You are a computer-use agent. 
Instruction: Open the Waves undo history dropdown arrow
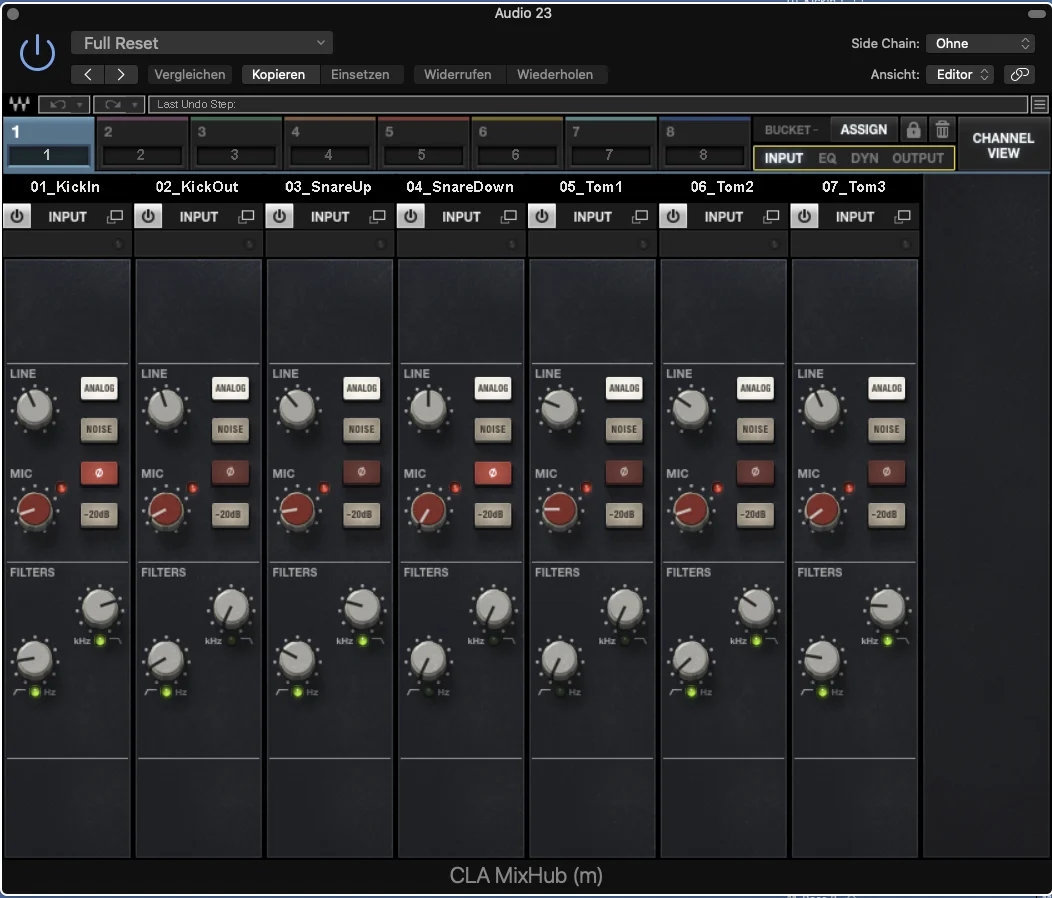(x=80, y=104)
